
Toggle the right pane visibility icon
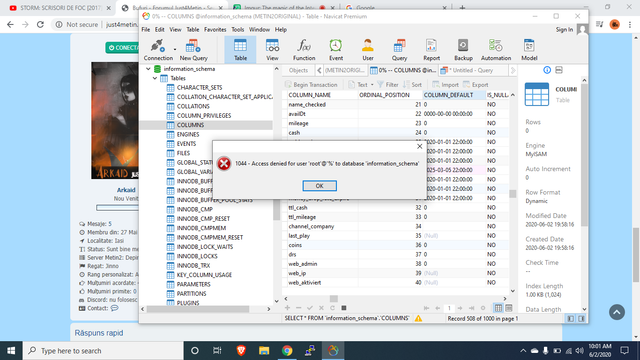(581, 318)
